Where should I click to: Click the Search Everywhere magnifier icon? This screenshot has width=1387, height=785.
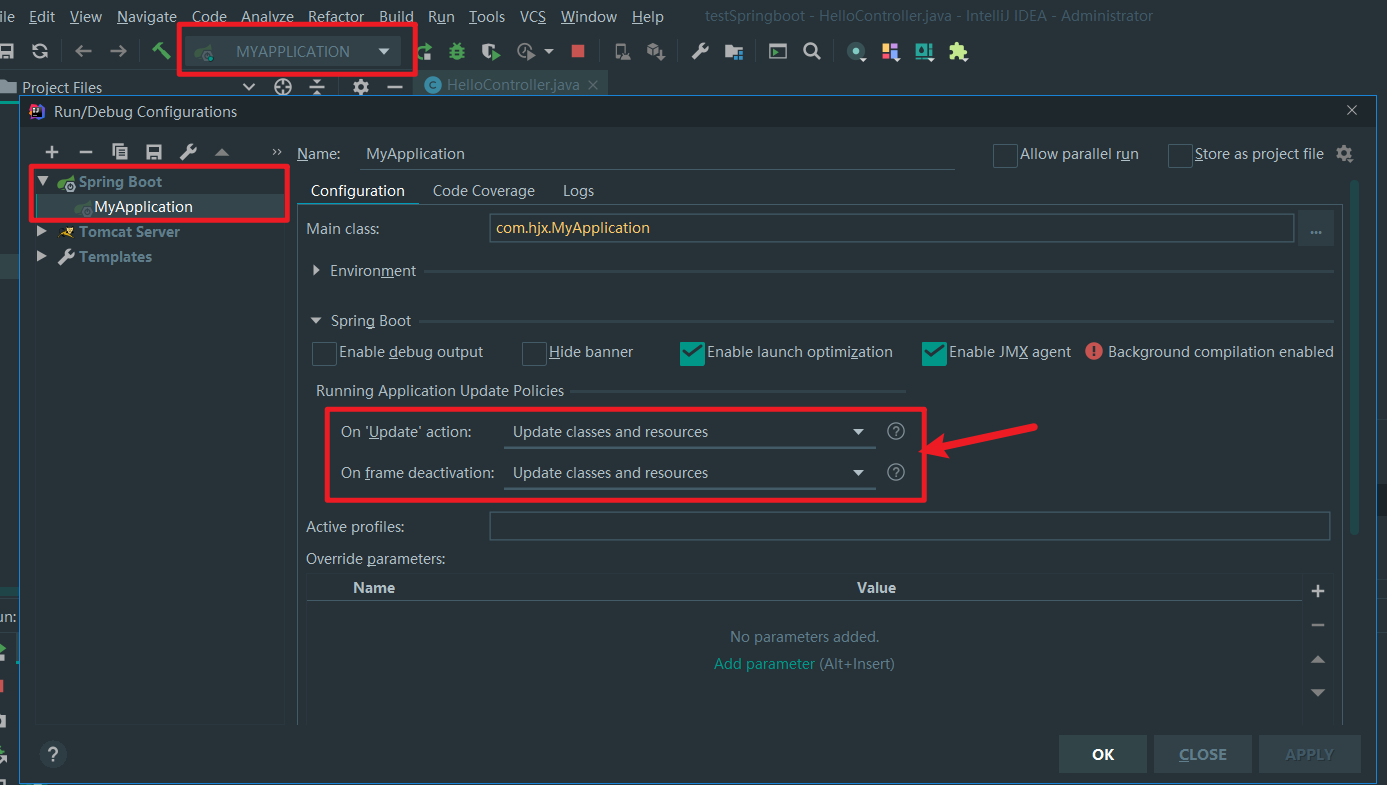812,51
